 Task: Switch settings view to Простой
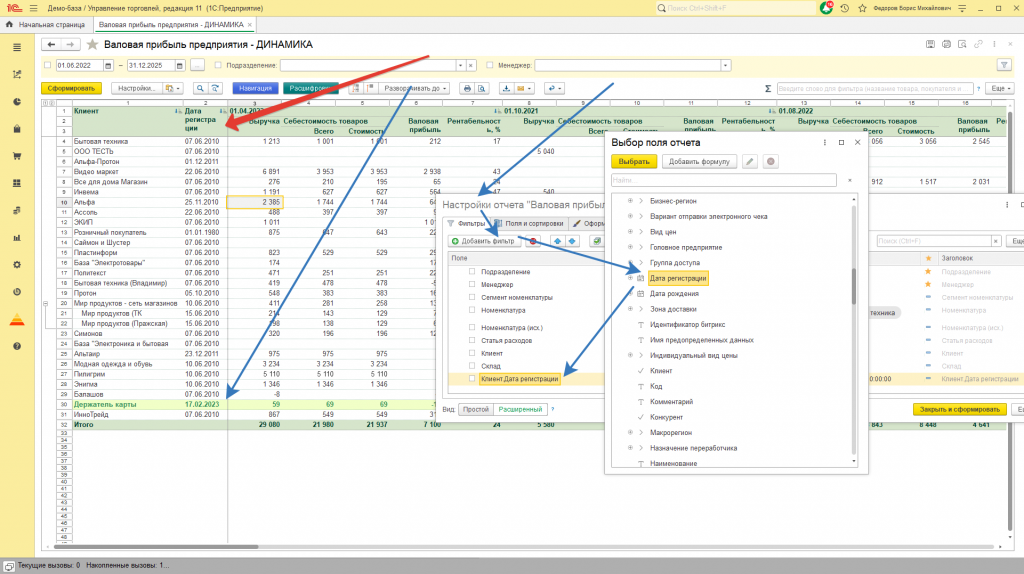tap(475, 409)
